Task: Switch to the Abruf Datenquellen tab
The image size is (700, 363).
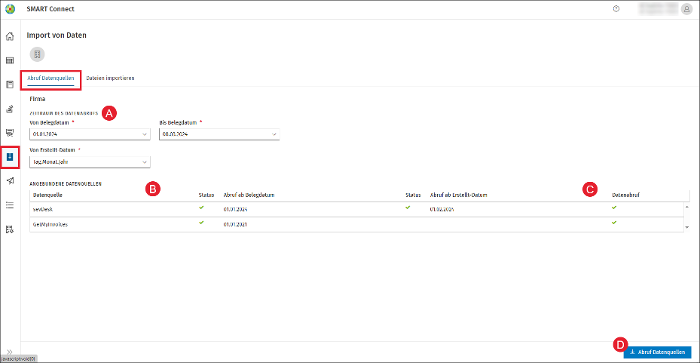Action: 51,78
